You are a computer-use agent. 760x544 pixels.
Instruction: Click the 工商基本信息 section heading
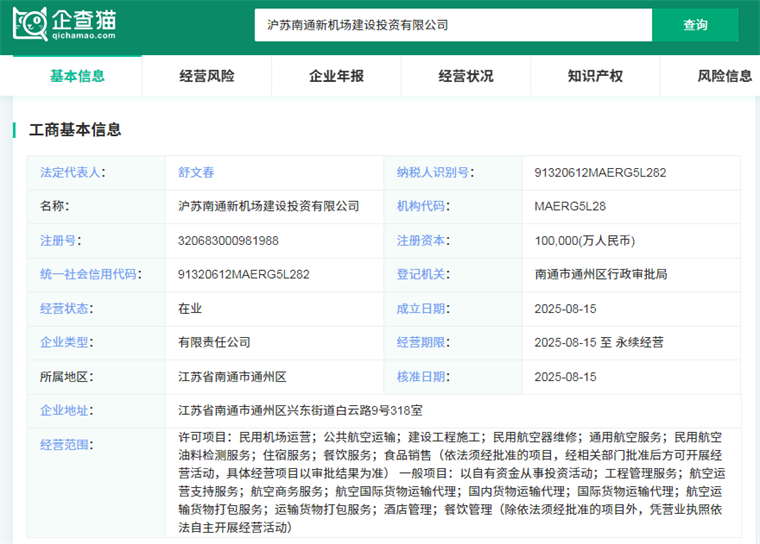click(x=75, y=130)
